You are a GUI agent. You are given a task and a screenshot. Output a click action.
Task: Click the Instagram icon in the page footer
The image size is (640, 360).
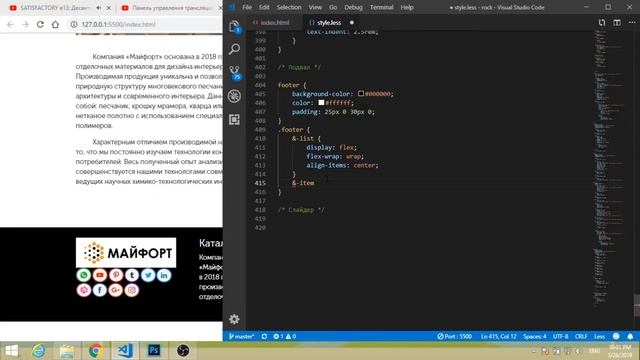pos(132,290)
